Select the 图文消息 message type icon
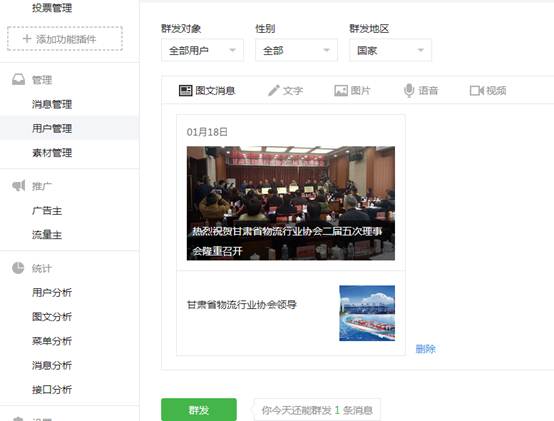The image size is (554, 421). coord(185,91)
